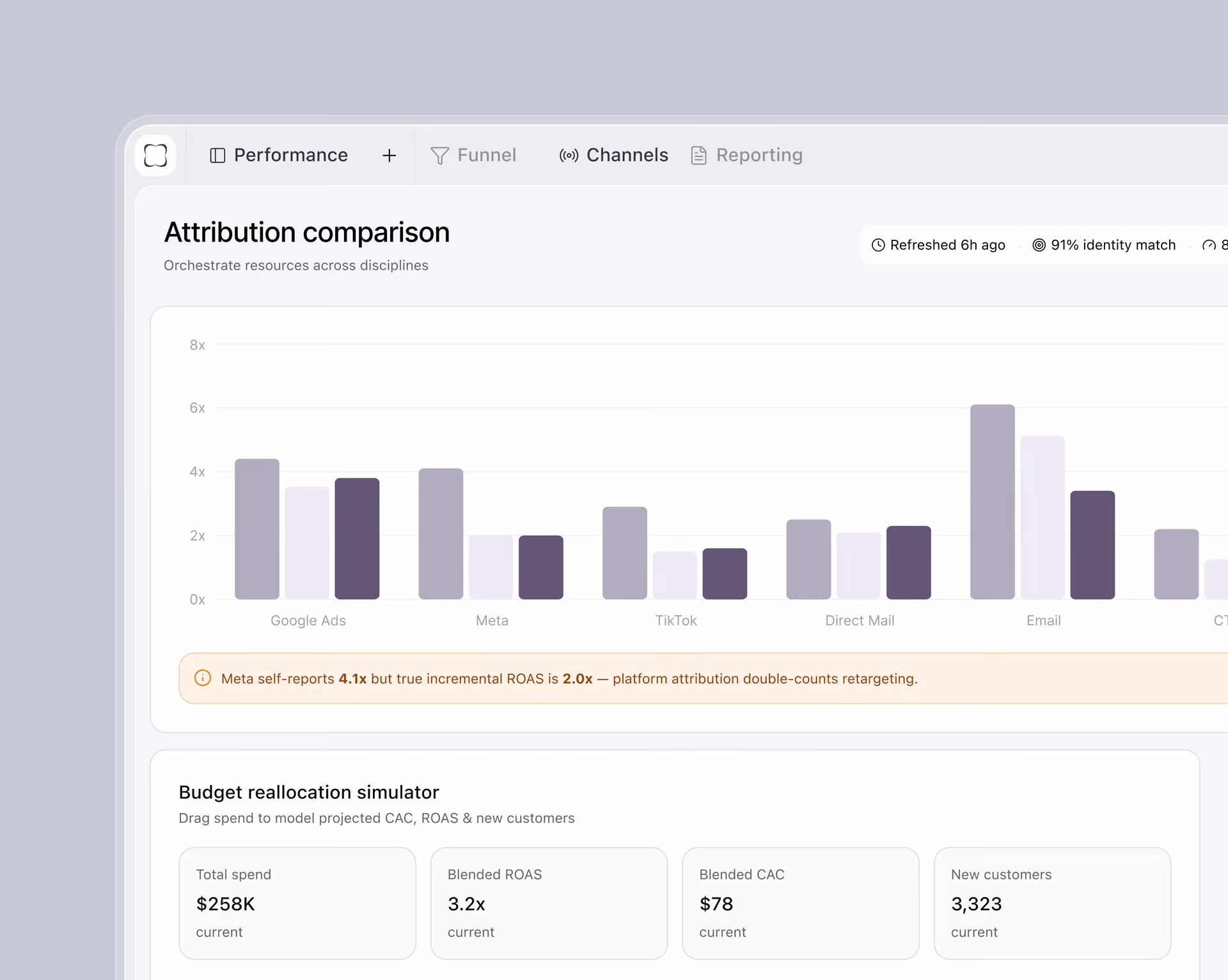Screen dimensions: 1228x980
Task: Click Google Ads first gray bar
Action: pos(257,529)
